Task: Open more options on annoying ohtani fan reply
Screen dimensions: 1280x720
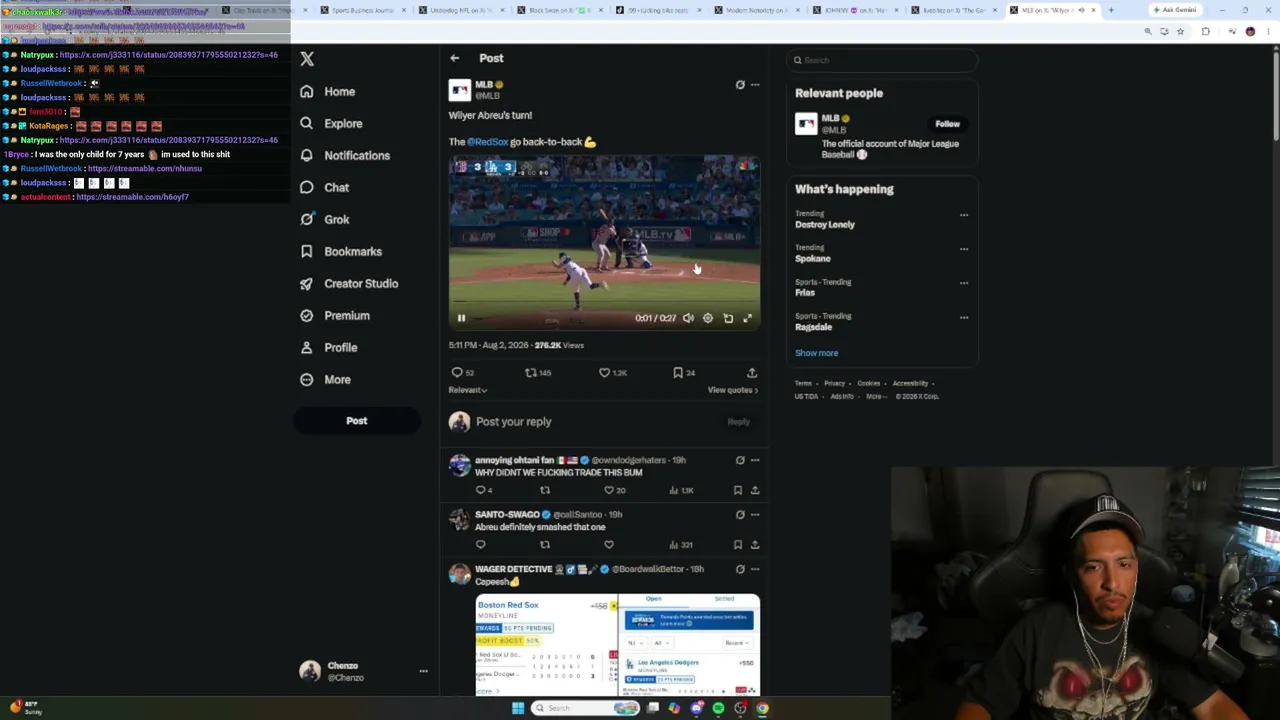Action: tap(755, 460)
